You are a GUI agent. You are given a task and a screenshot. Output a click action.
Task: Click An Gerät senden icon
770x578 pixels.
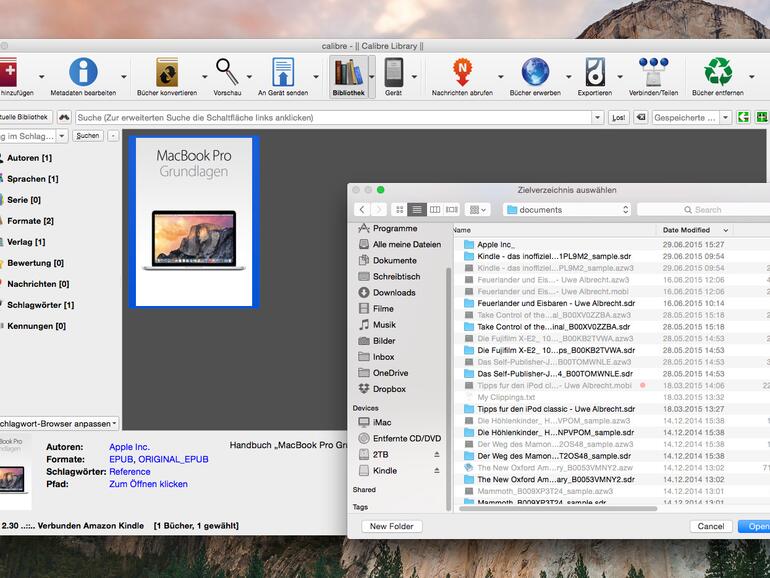pos(283,73)
